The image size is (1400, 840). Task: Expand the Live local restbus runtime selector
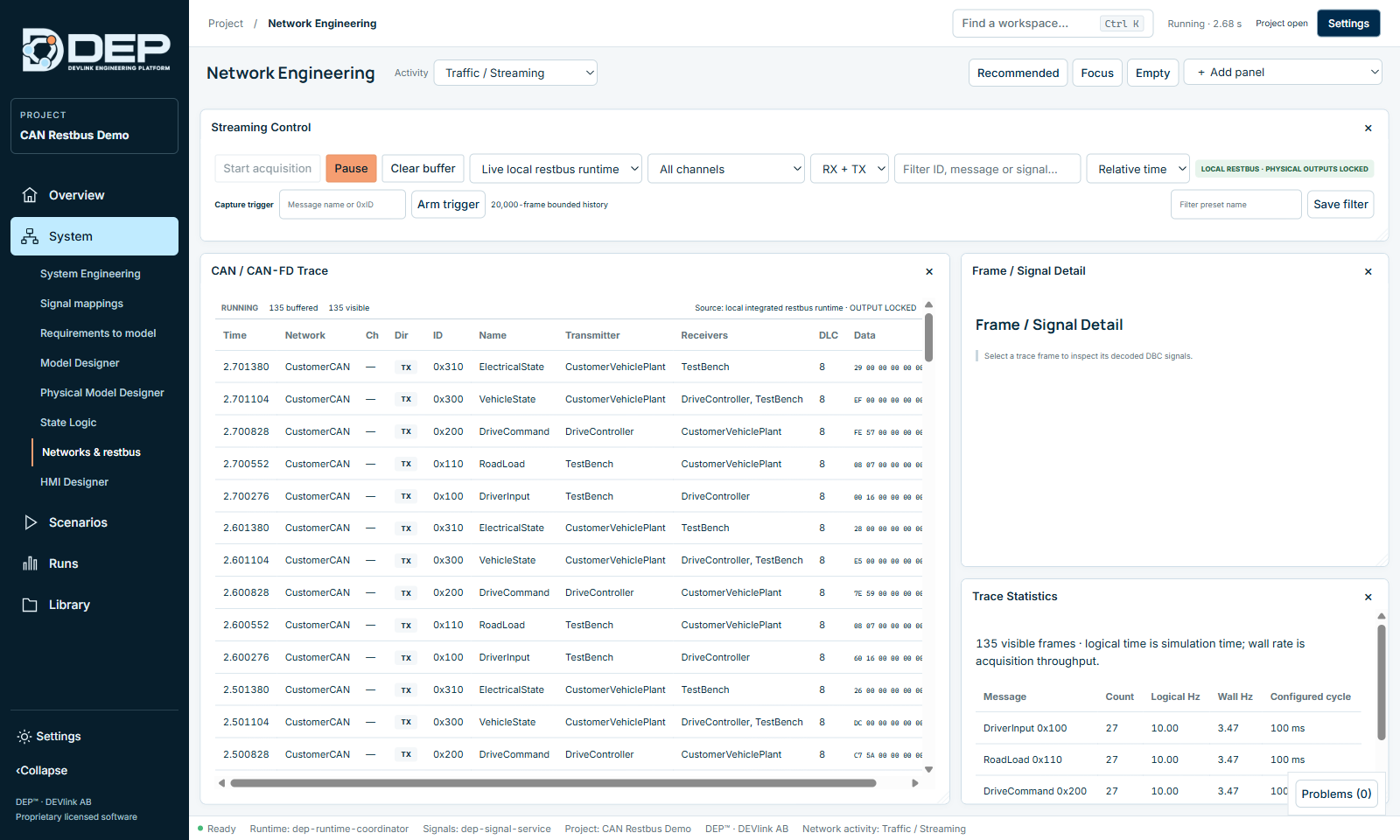(x=556, y=169)
